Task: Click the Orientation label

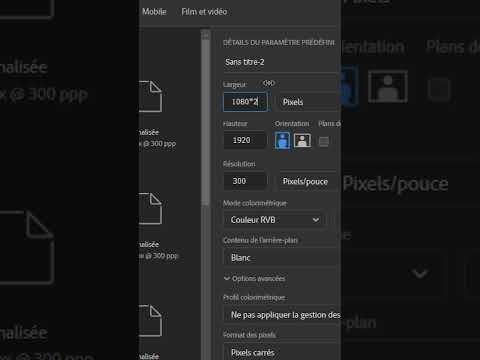Action: coord(292,124)
